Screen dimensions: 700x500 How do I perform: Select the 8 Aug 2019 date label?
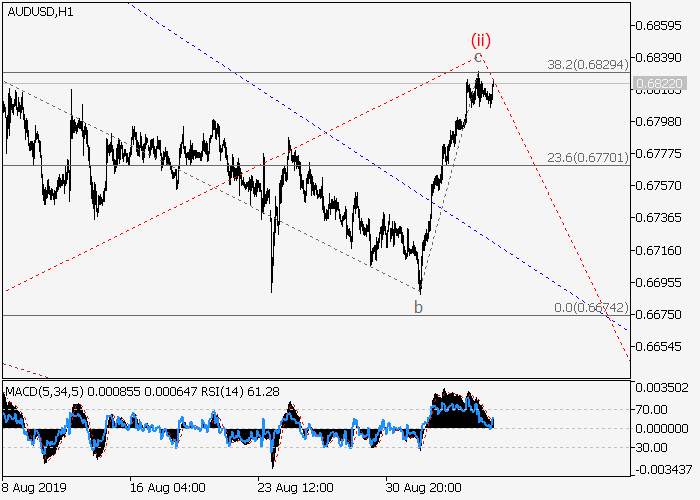coord(34,488)
